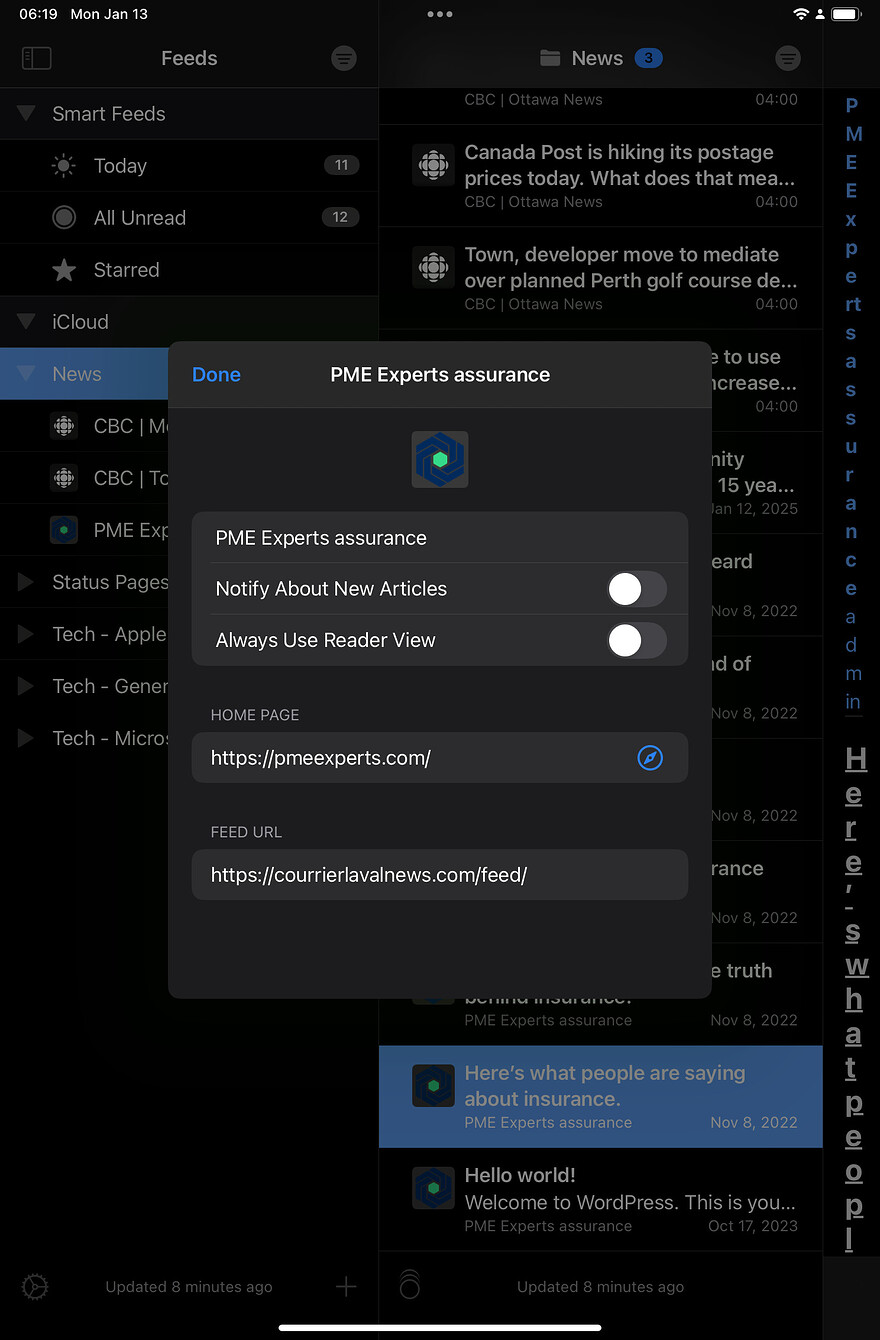Click PME icon beside Hello world article
The width and height of the screenshot is (880, 1340).
click(x=433, y=1188)
